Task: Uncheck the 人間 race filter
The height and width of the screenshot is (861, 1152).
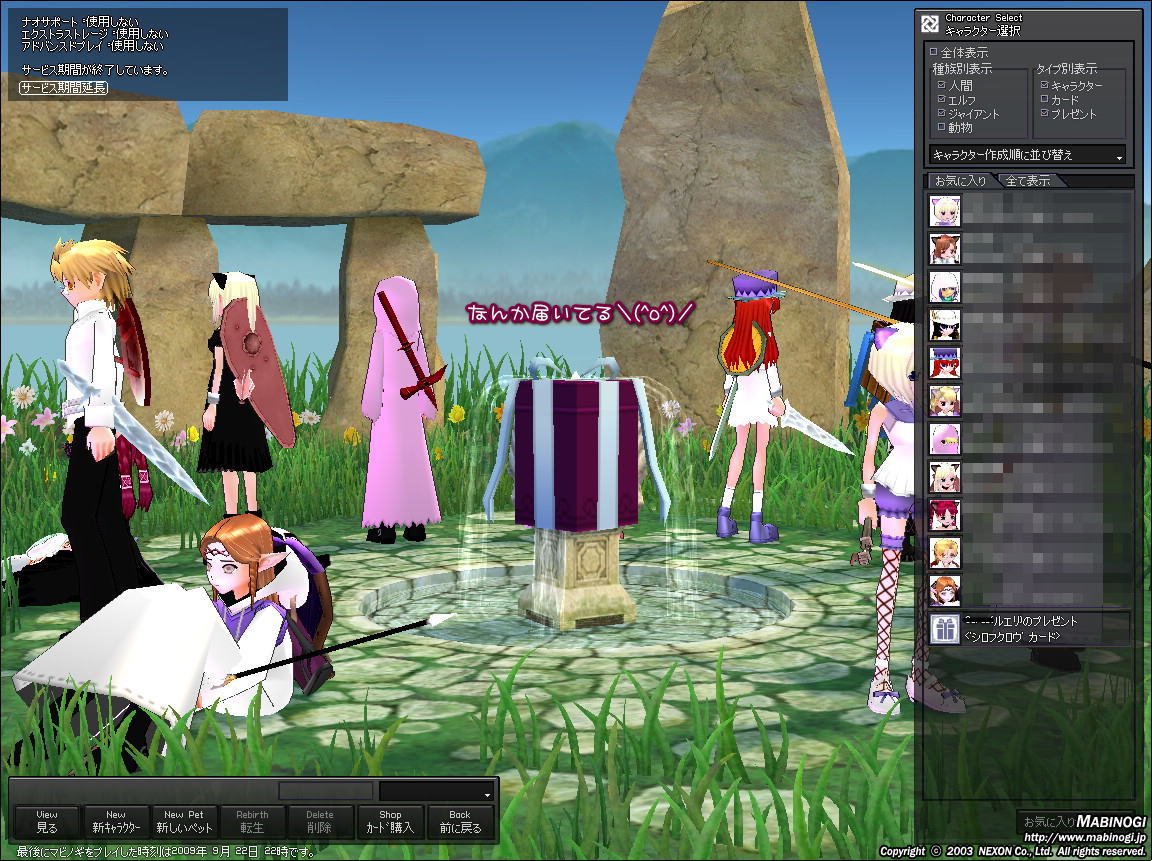Action: (941, 85)
